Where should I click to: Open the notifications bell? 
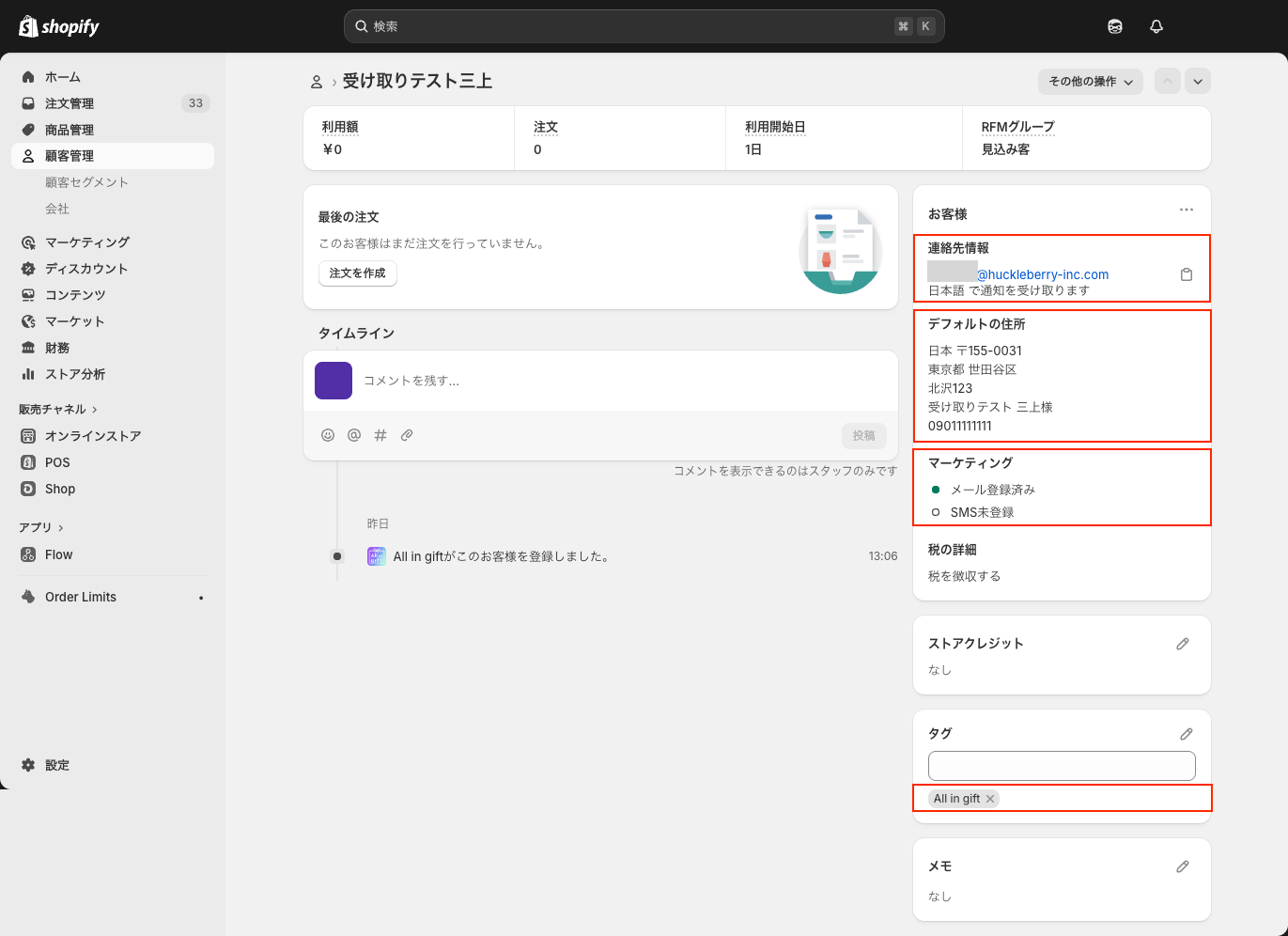[x=1156, y=26]
